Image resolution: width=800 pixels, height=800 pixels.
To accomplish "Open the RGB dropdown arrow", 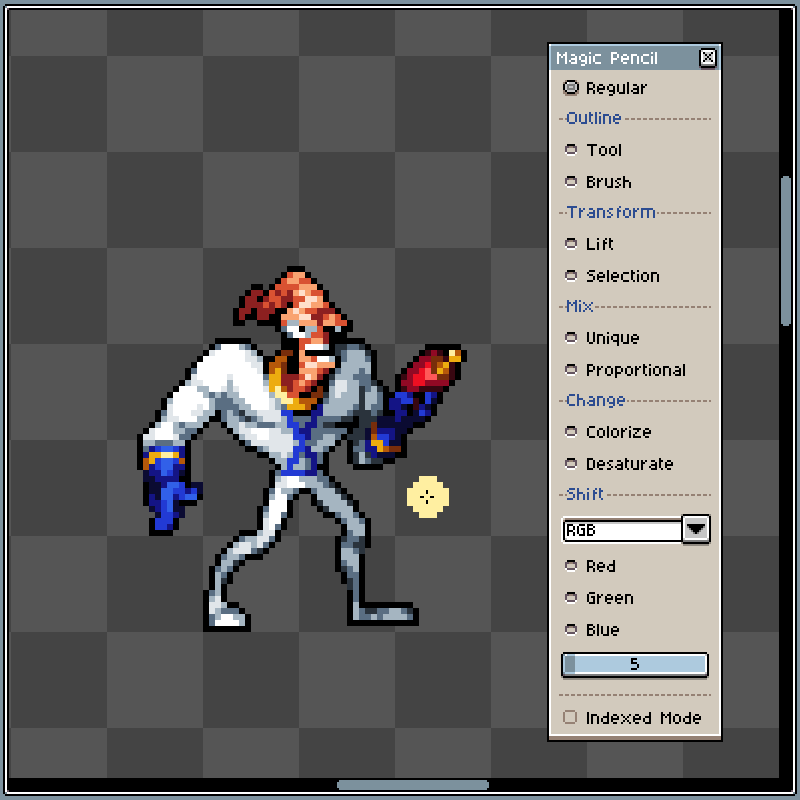I will (696, 530).
